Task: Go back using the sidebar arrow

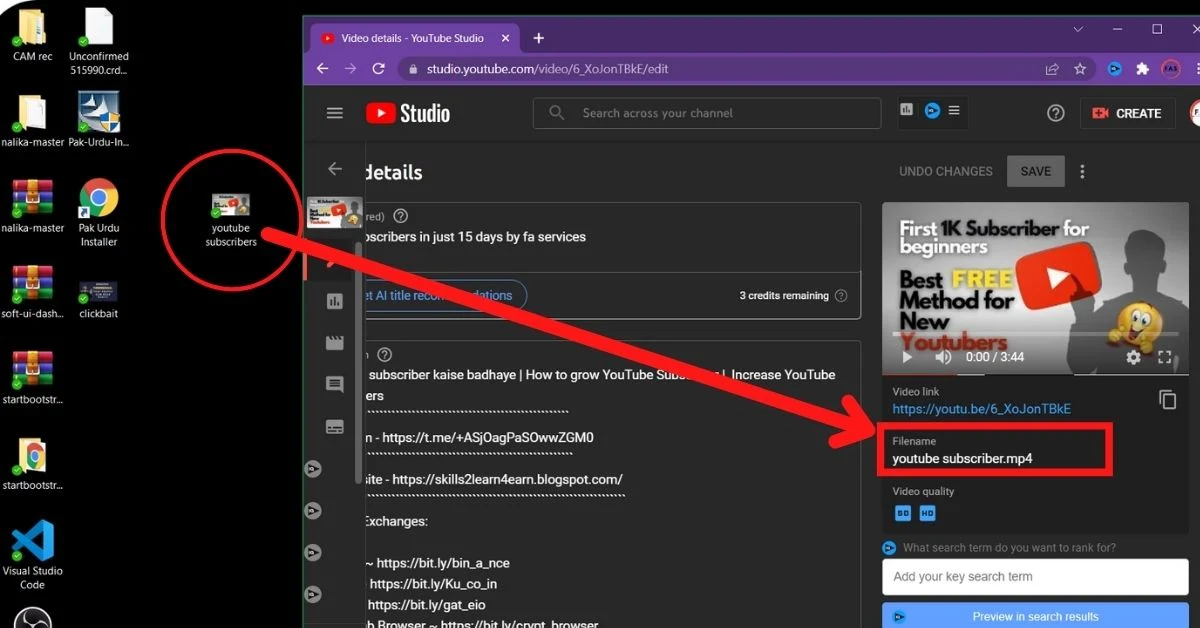Action: pyautogui.click(x=335, y=169)
